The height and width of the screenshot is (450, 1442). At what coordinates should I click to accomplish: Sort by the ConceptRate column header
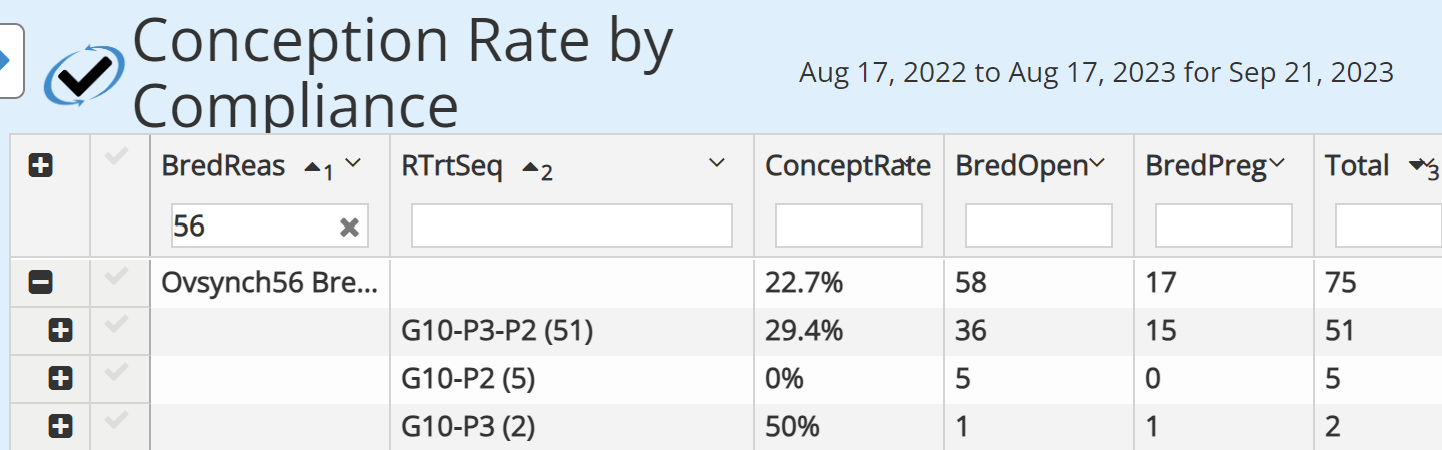(848, 167)
